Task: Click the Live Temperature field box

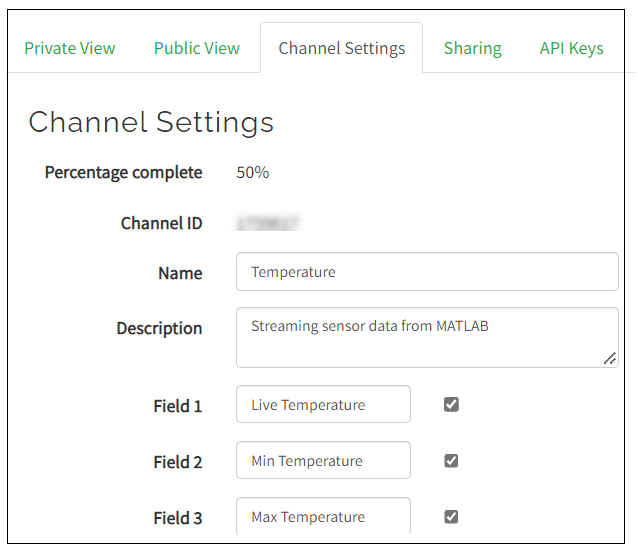Action: [x=323, y=405]
